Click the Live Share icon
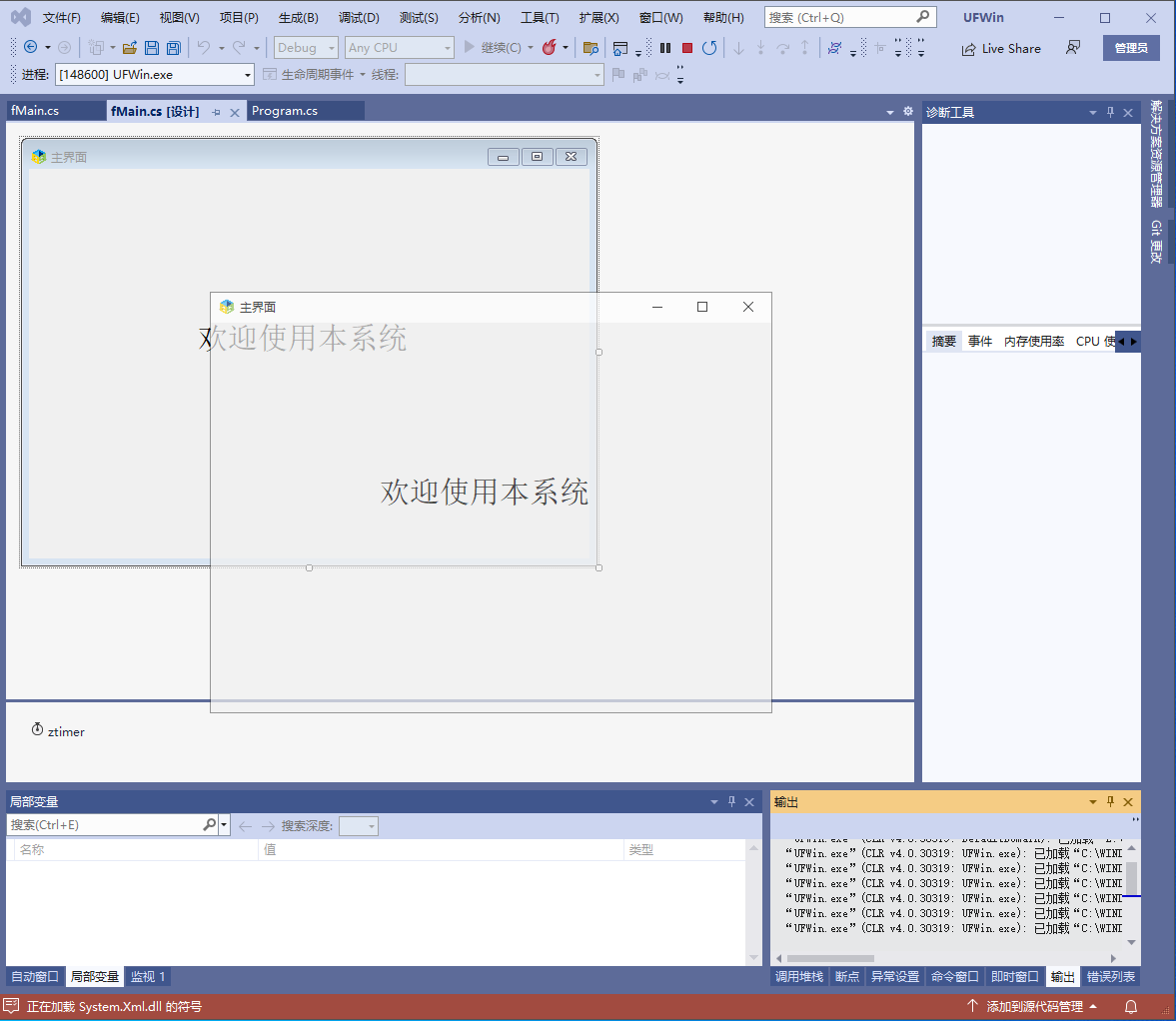The image size is (1176, 1021). (969, 49)
